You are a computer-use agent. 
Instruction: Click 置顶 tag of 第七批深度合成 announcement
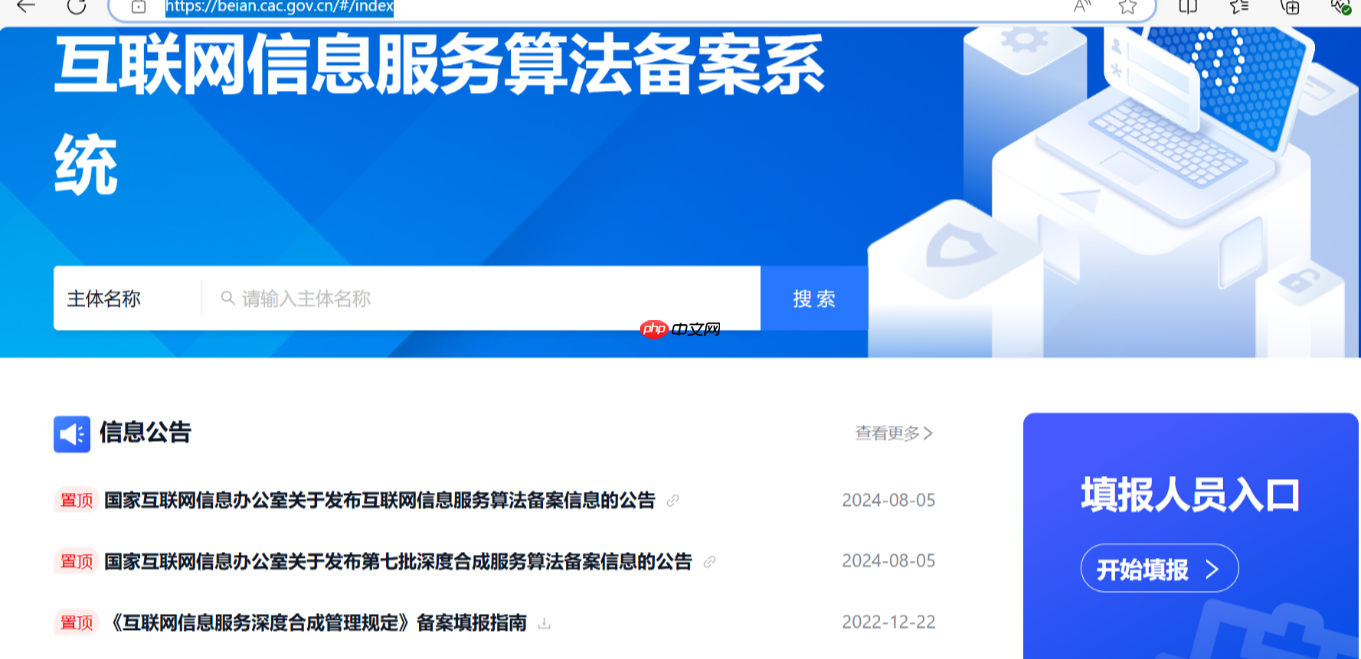click(x=76, y=562)
